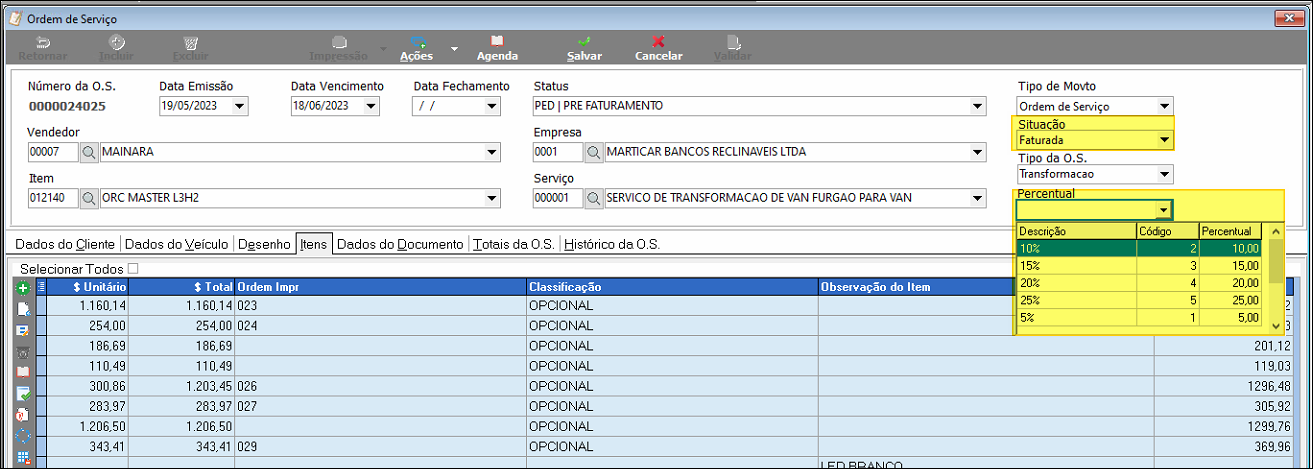Click the Percentual list scrollbar up arrow
This screenshot has height=469, width=1313.
pyautogui.click(x=1275, y=231)
